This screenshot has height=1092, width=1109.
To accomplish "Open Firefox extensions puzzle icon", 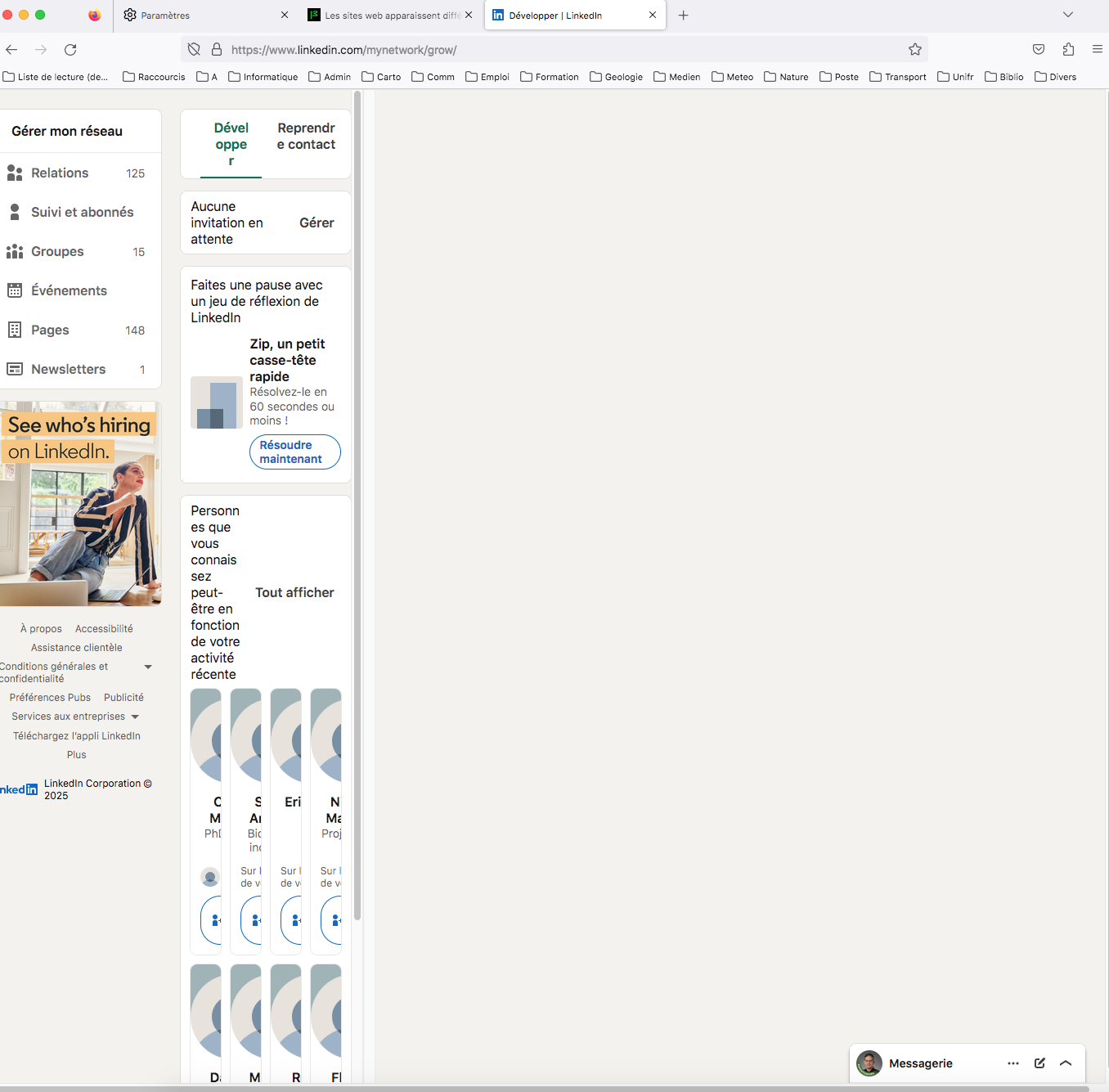I will pyautogui.click(x=1068, y=50).
